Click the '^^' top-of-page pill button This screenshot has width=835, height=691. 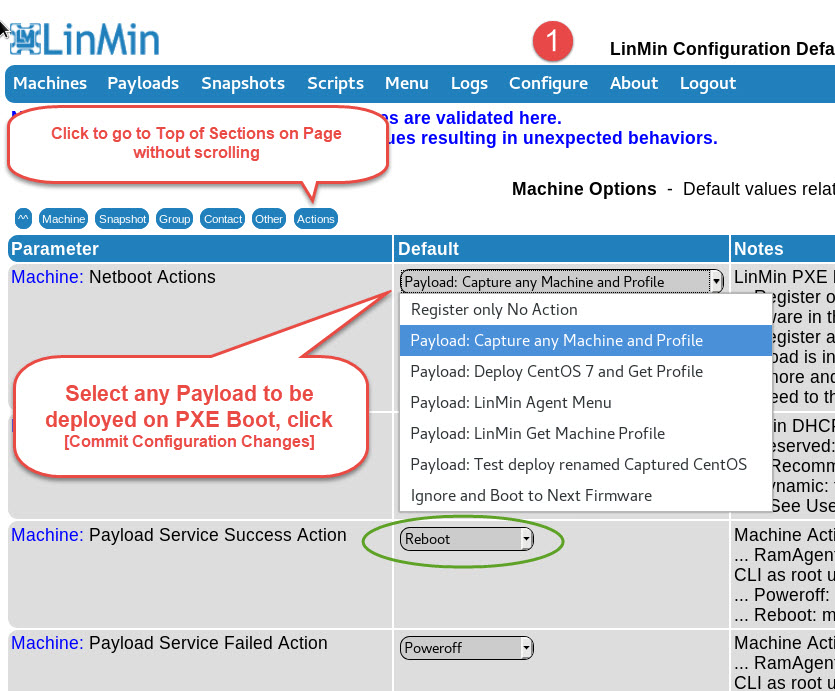coord(23,219)
